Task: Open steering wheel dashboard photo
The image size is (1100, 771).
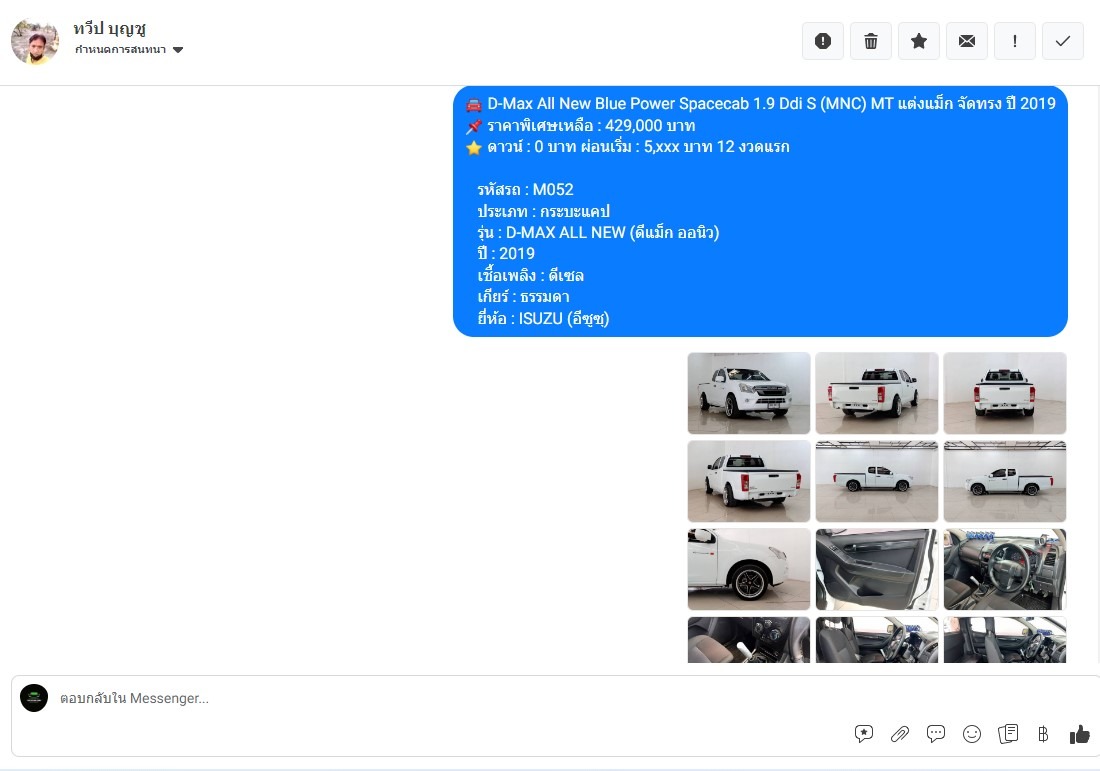Action: pos(1005,569)
